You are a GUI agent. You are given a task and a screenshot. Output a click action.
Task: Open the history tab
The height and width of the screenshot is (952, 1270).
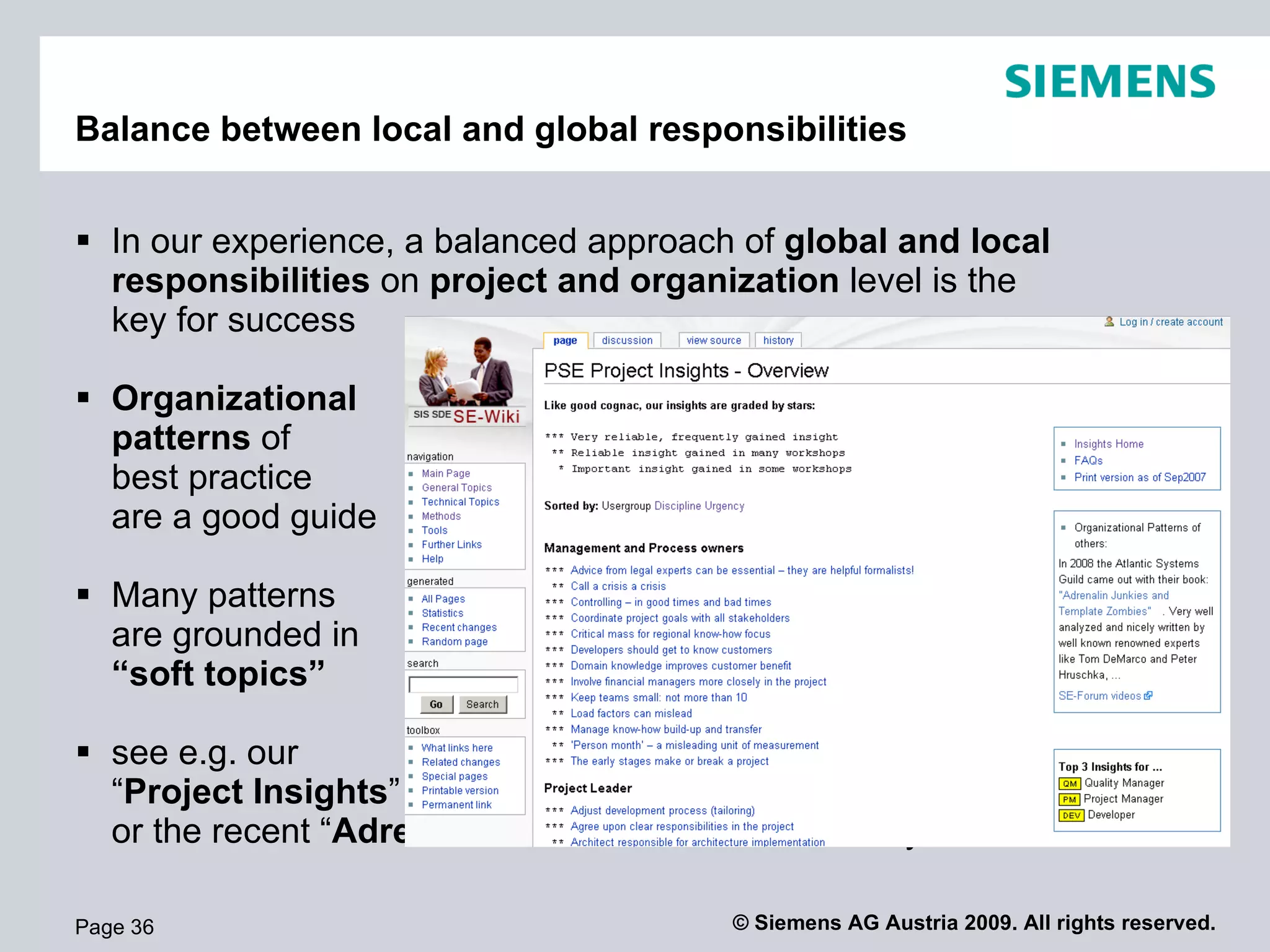[778, 340]
